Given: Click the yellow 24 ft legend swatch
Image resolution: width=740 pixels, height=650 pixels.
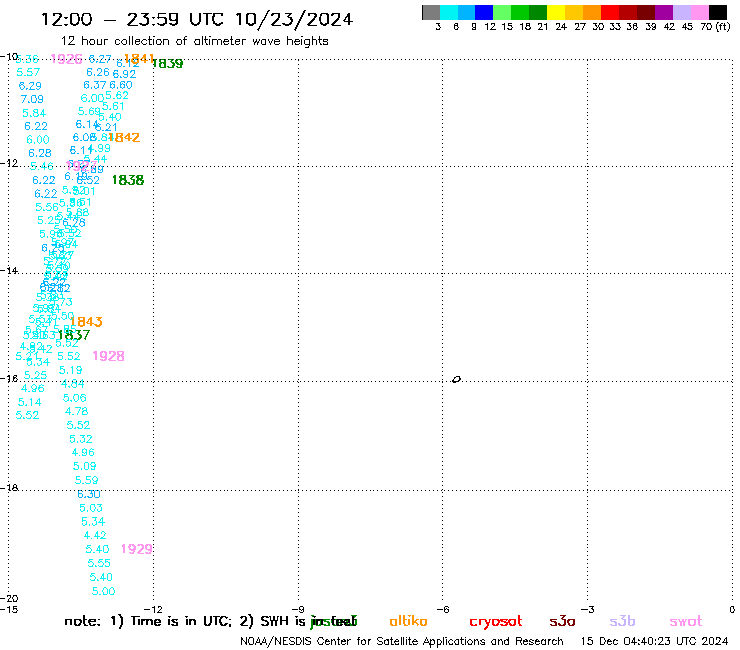Looking at the screenshot, I should pos(556,12).
